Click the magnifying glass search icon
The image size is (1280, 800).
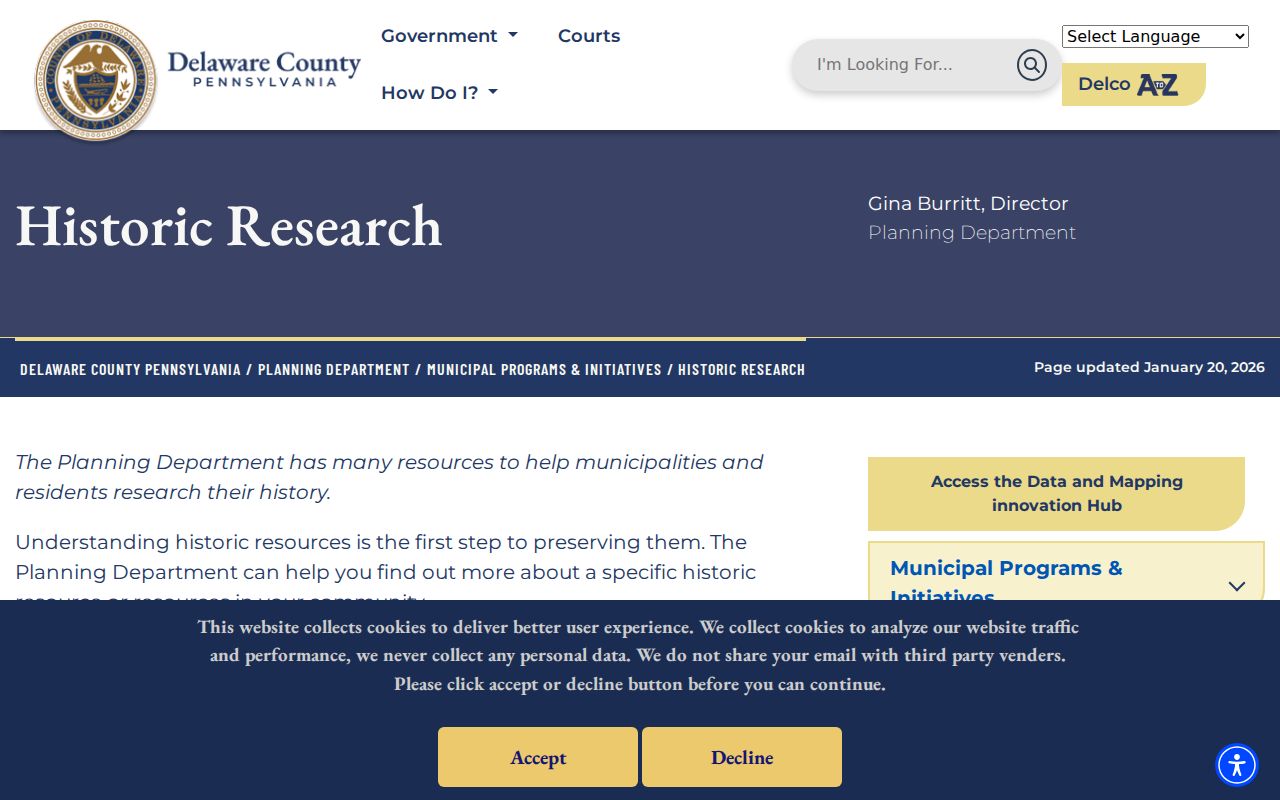click(1031, 65)
